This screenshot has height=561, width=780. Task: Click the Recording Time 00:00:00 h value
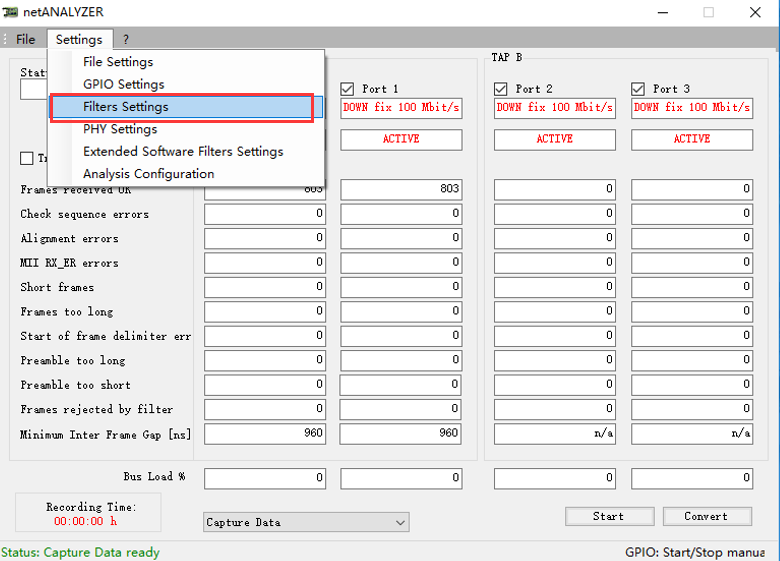pyautogui.click(x=85, y=521)
